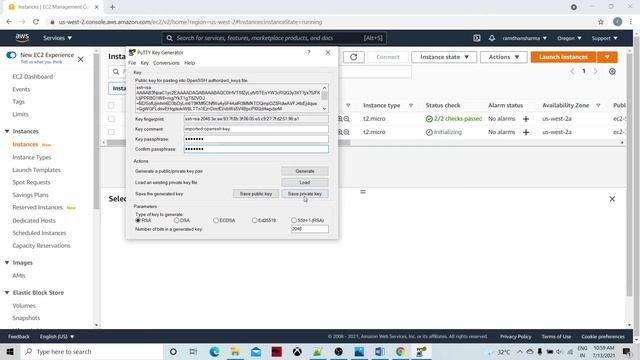Image resolution: width=640 pixels, height=360 pixels.
Task: Close the New EC2 Experience banner
Action: coord(80,60)
